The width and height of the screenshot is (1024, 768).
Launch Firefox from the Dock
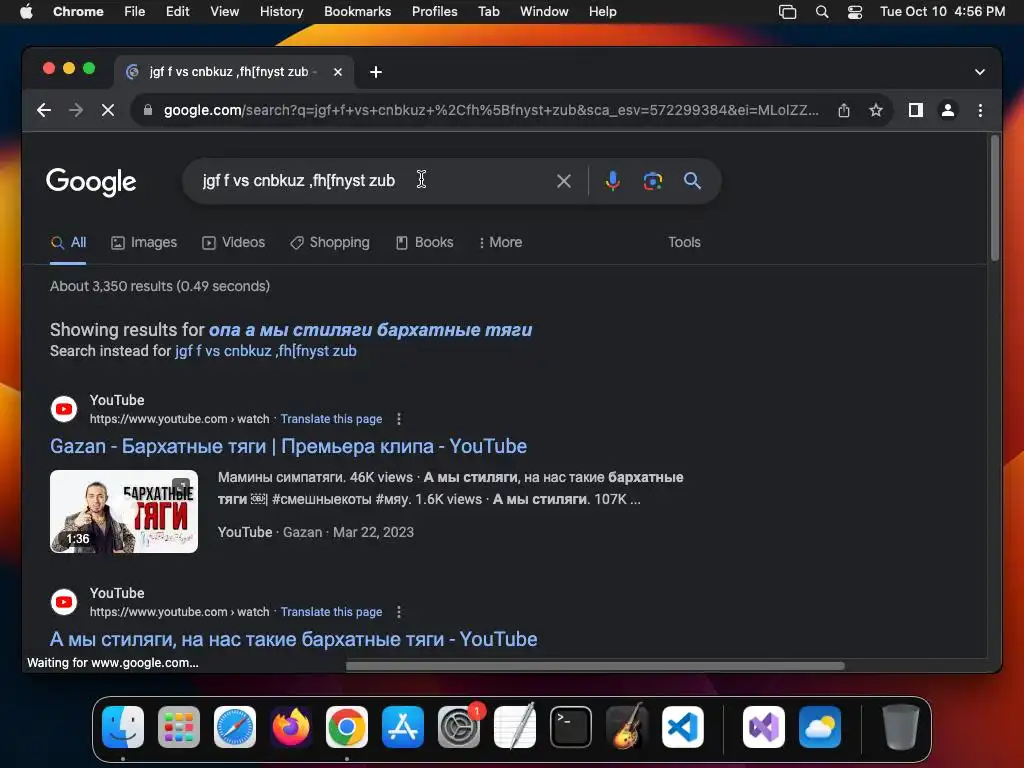[x=291, y=727]
